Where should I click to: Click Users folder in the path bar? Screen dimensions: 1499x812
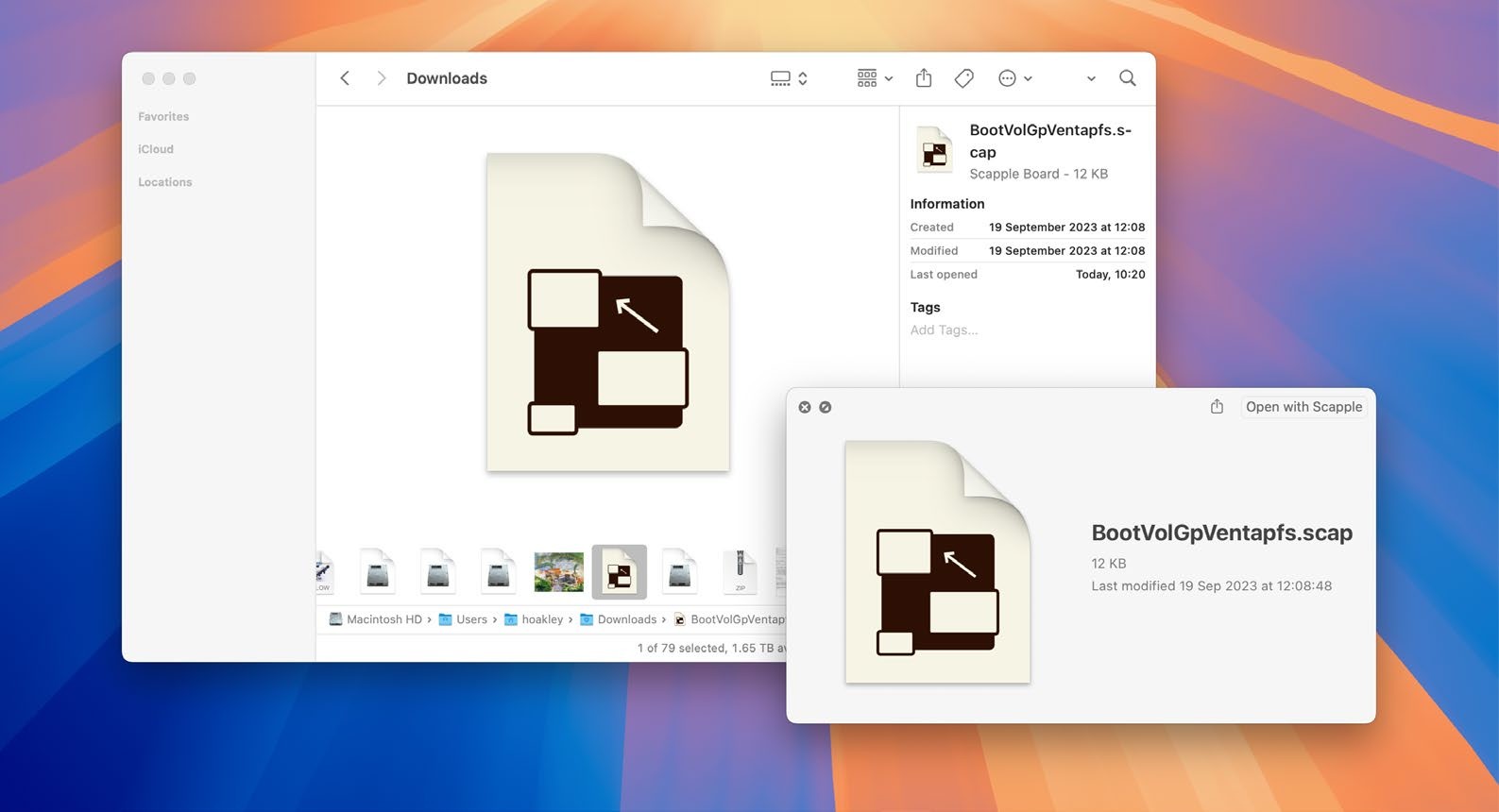click(x=463, y=619)
